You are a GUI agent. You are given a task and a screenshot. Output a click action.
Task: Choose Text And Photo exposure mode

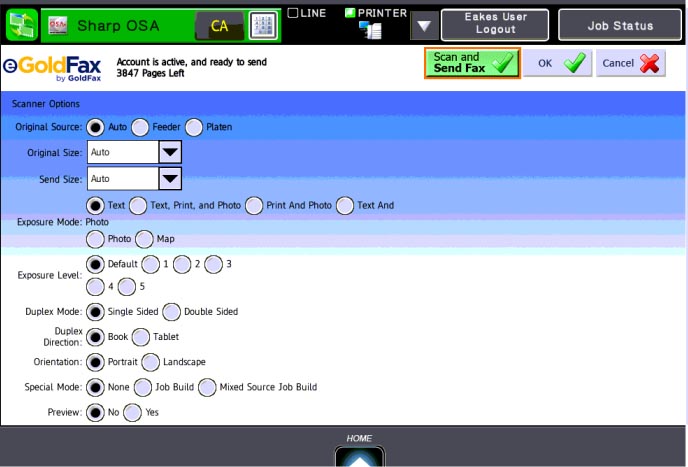[x=345, y=205]
